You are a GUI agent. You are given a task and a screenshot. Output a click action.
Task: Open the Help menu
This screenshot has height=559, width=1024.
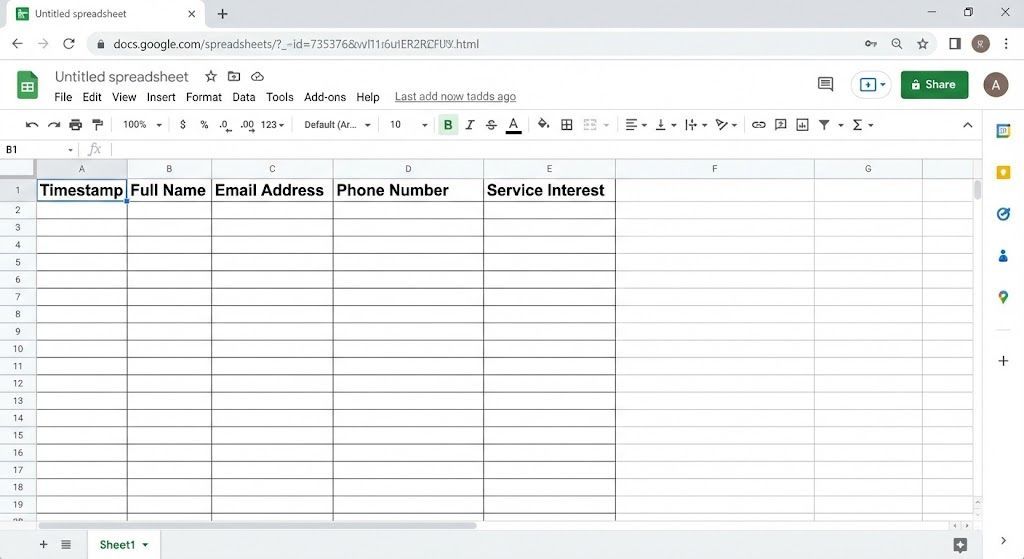coord(368,97)
